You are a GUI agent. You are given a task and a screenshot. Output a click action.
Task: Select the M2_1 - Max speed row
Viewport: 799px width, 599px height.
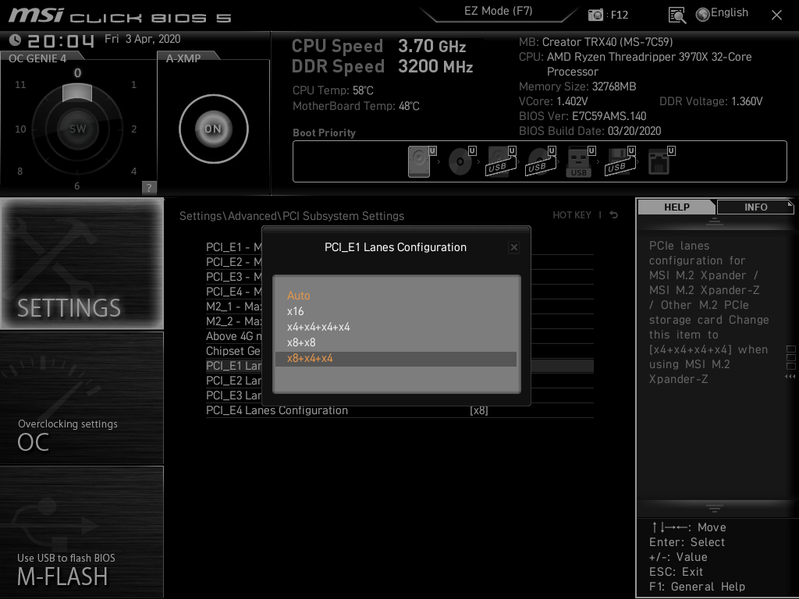(x=233, y=306)
